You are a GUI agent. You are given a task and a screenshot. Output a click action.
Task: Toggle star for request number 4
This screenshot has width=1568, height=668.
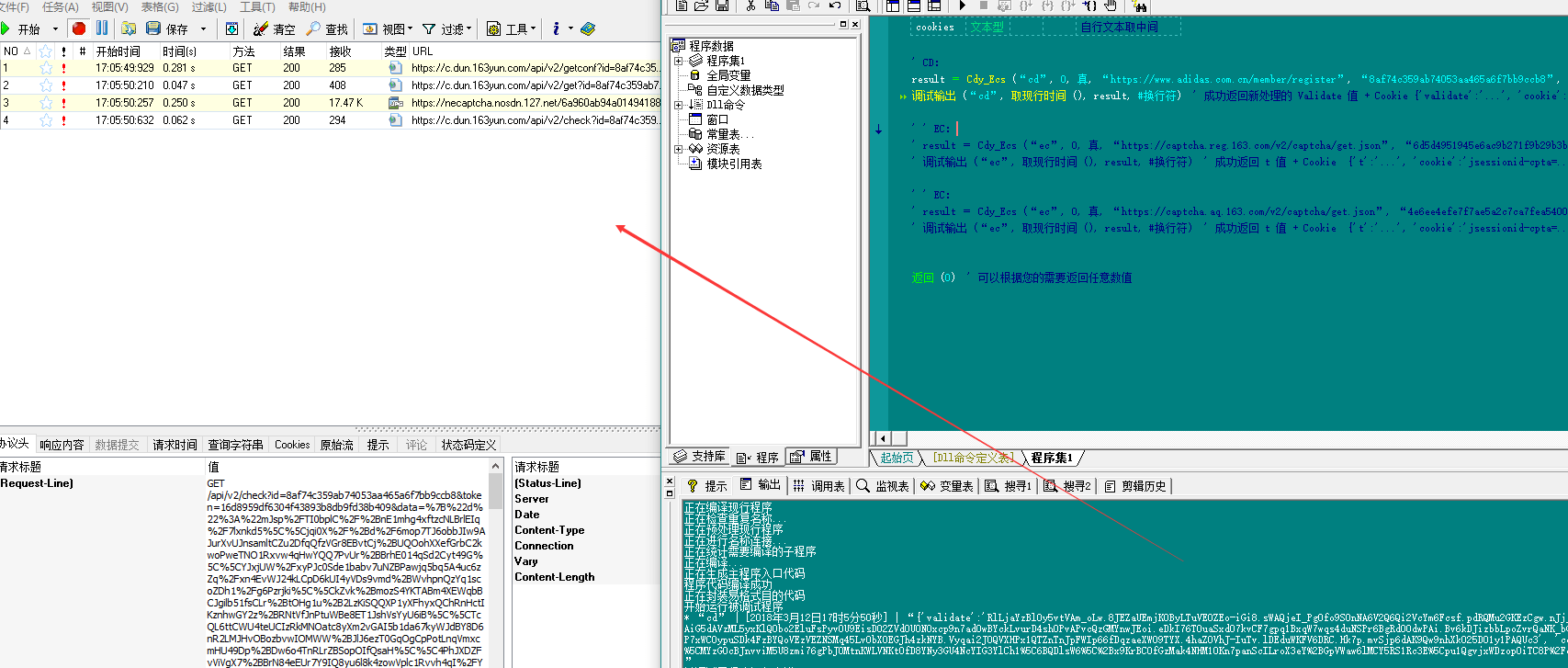pyautogui.click(x=46, y=120)
